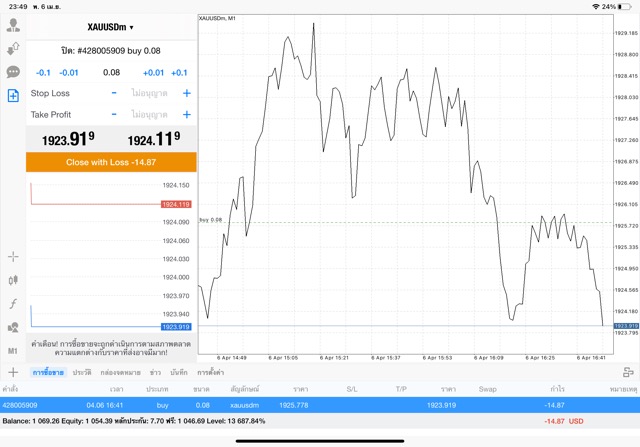
Task: Open the M1 timeframe selector
Action: 13,351
